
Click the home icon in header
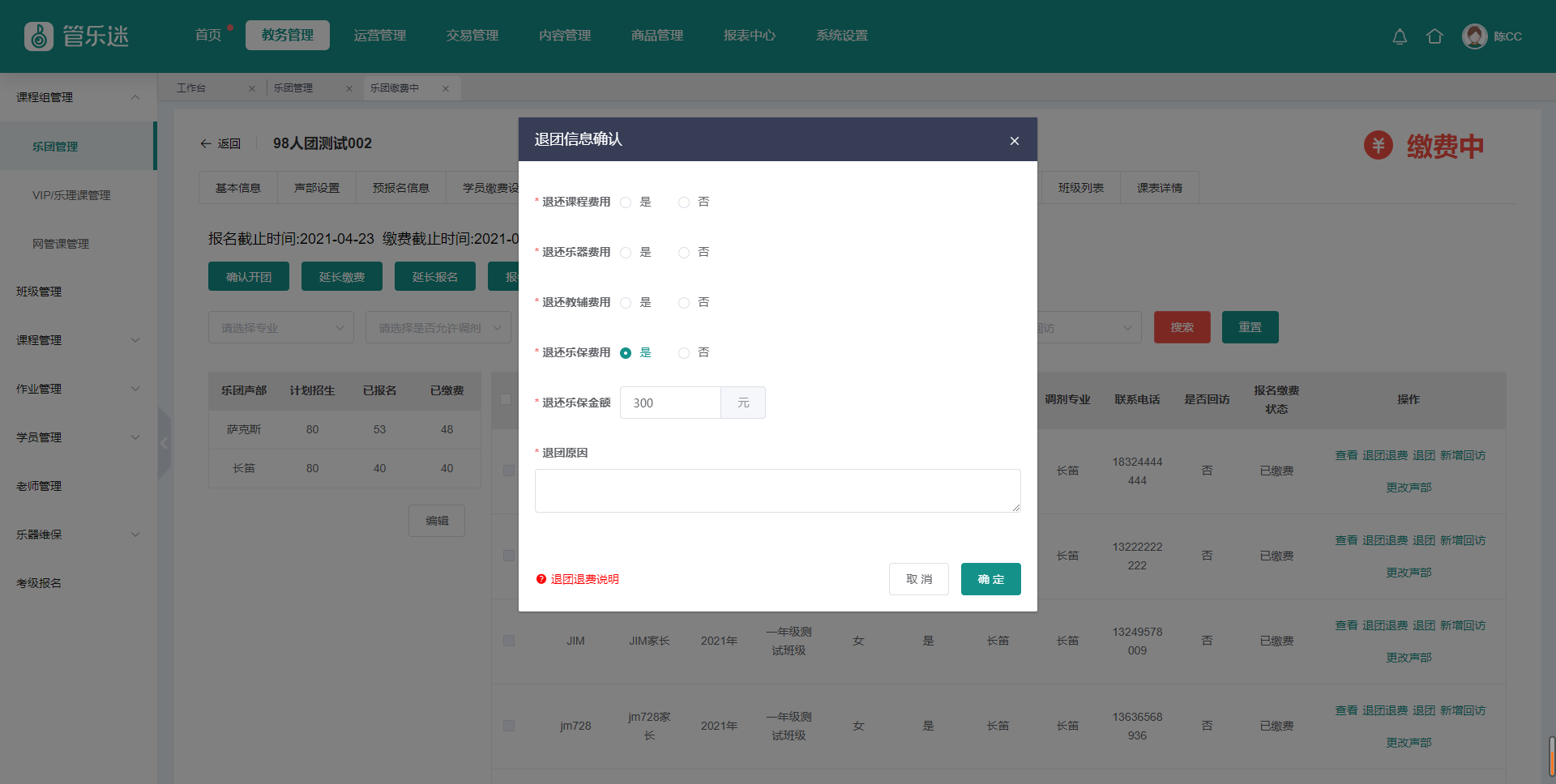pos(1434,36)
